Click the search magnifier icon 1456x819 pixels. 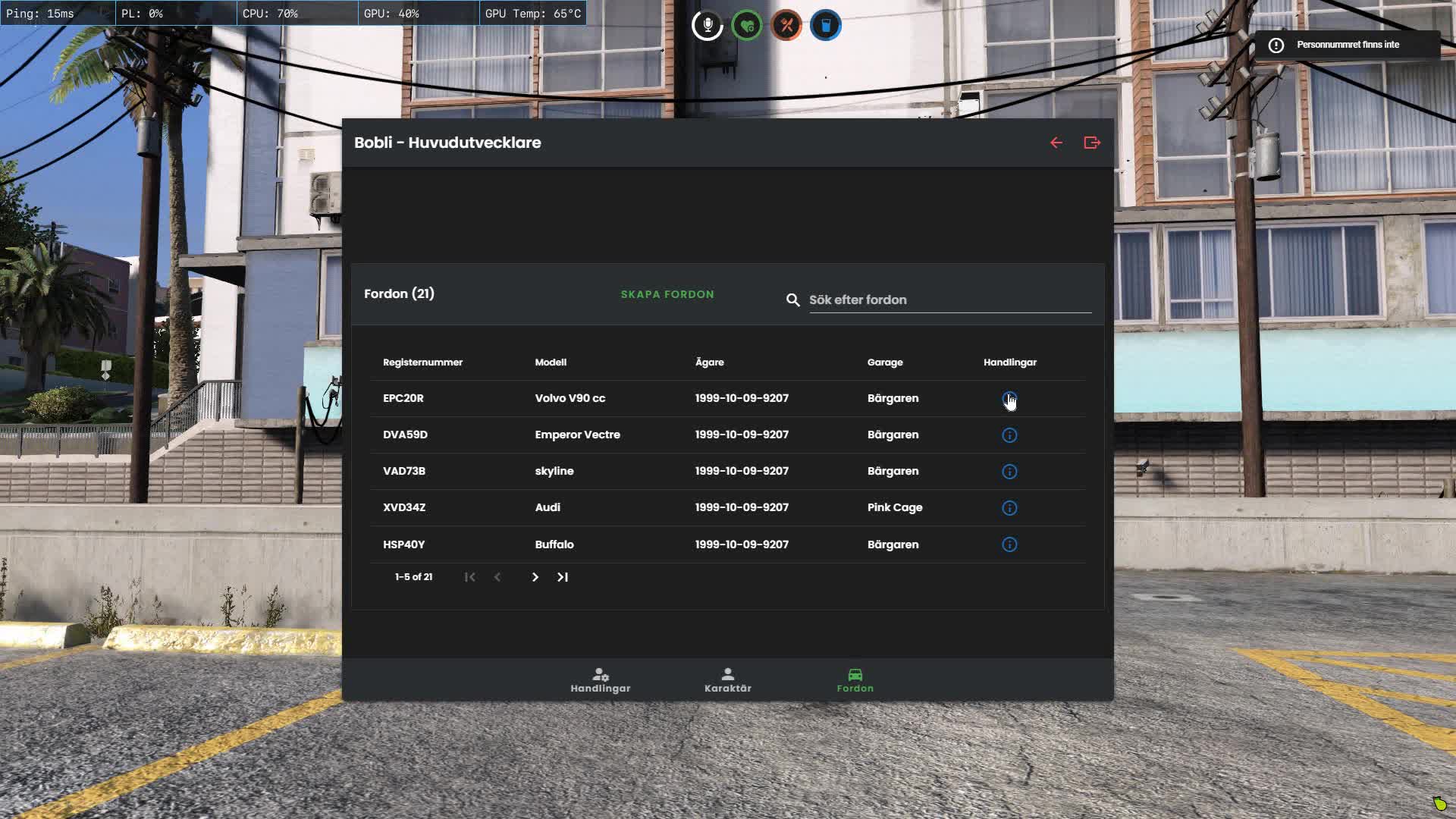[793, 300]
